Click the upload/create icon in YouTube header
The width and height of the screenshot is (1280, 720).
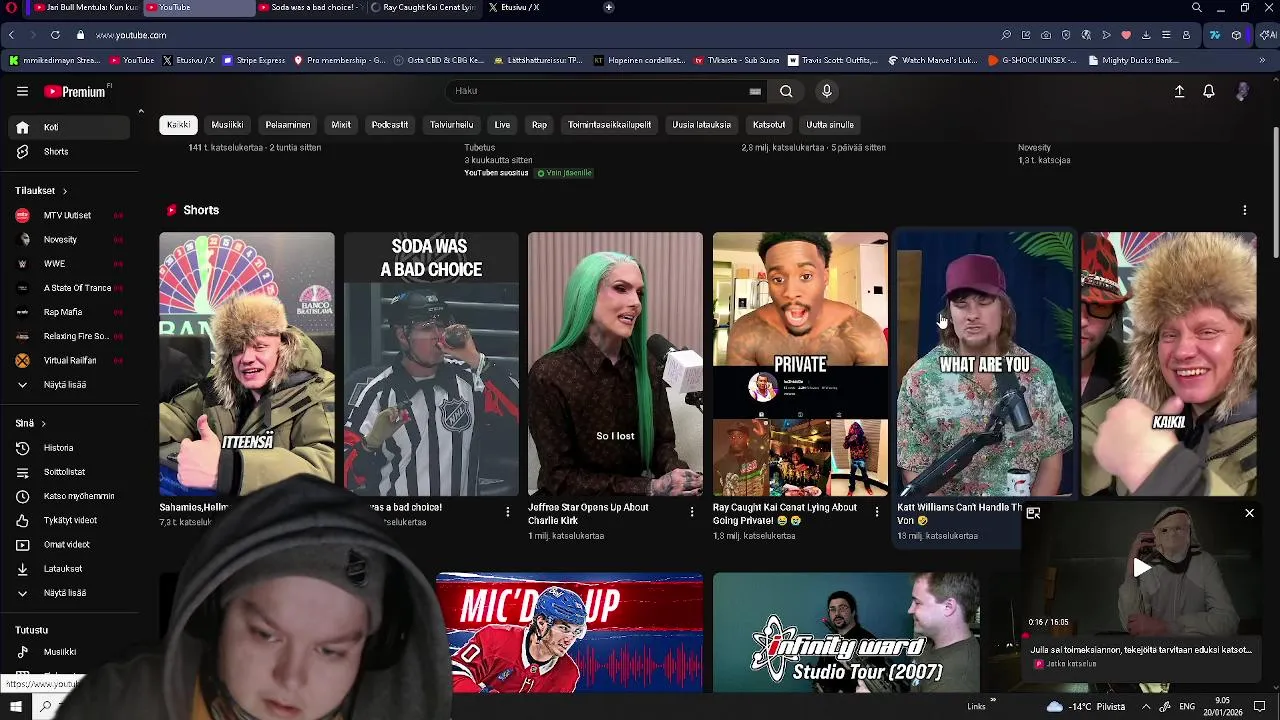point(1179,91)
